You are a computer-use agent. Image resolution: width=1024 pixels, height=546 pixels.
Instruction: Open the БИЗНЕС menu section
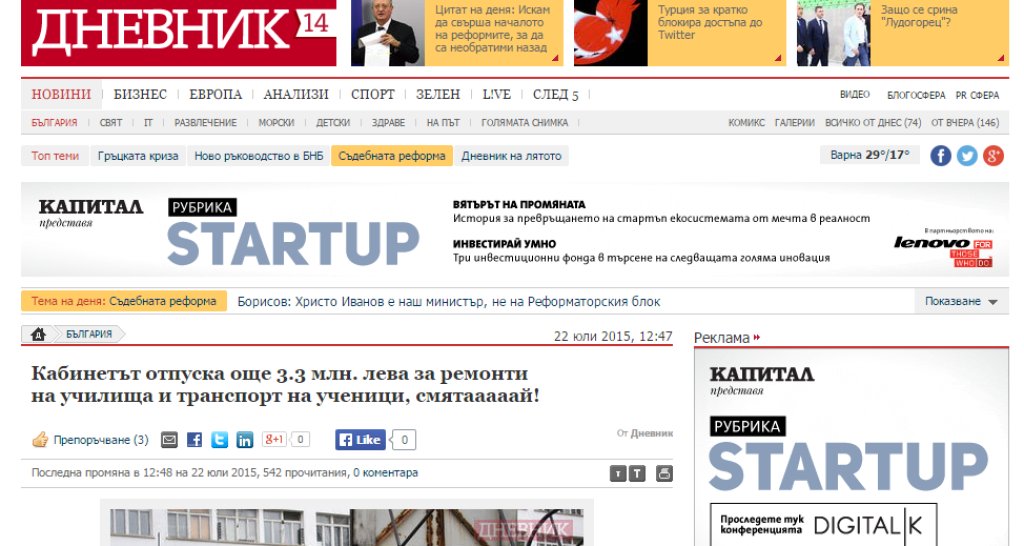[140, 95]
